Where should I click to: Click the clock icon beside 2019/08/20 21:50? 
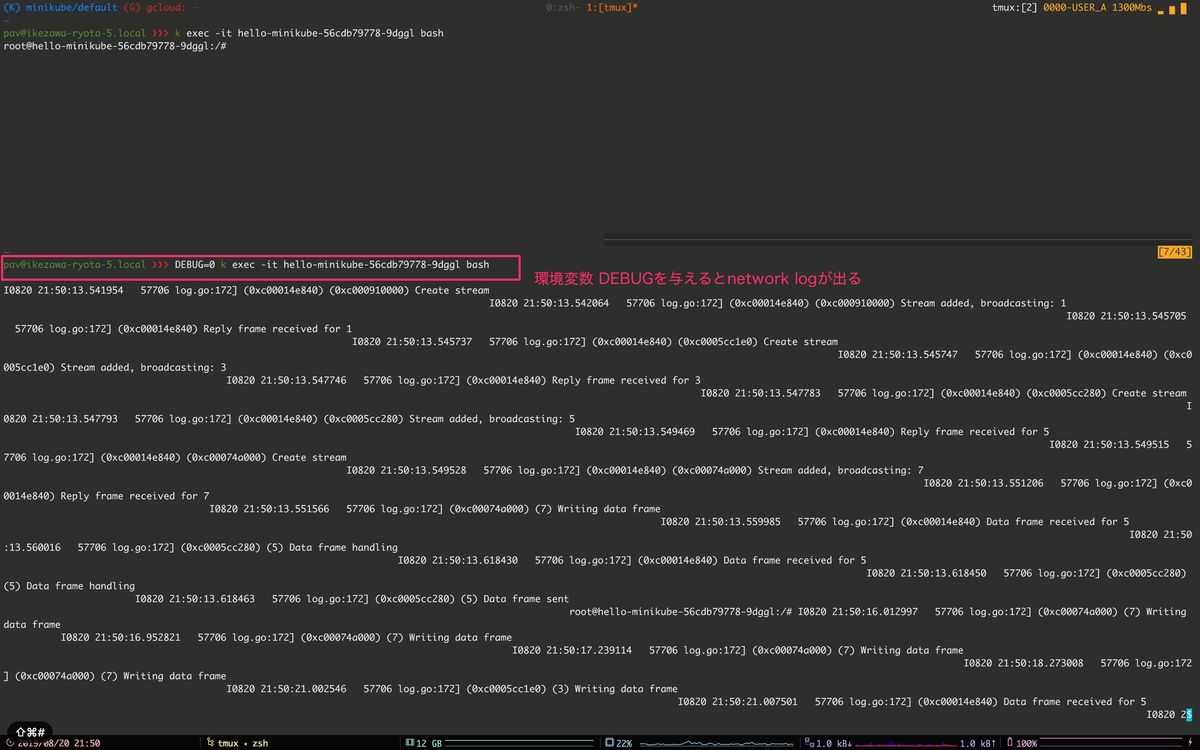[8, 743]
